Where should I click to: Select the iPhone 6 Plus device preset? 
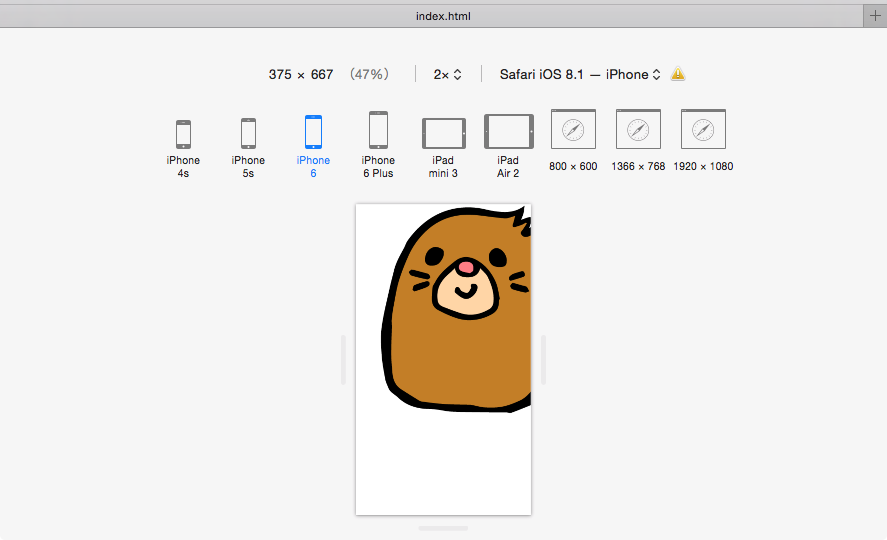click(378, 145)
